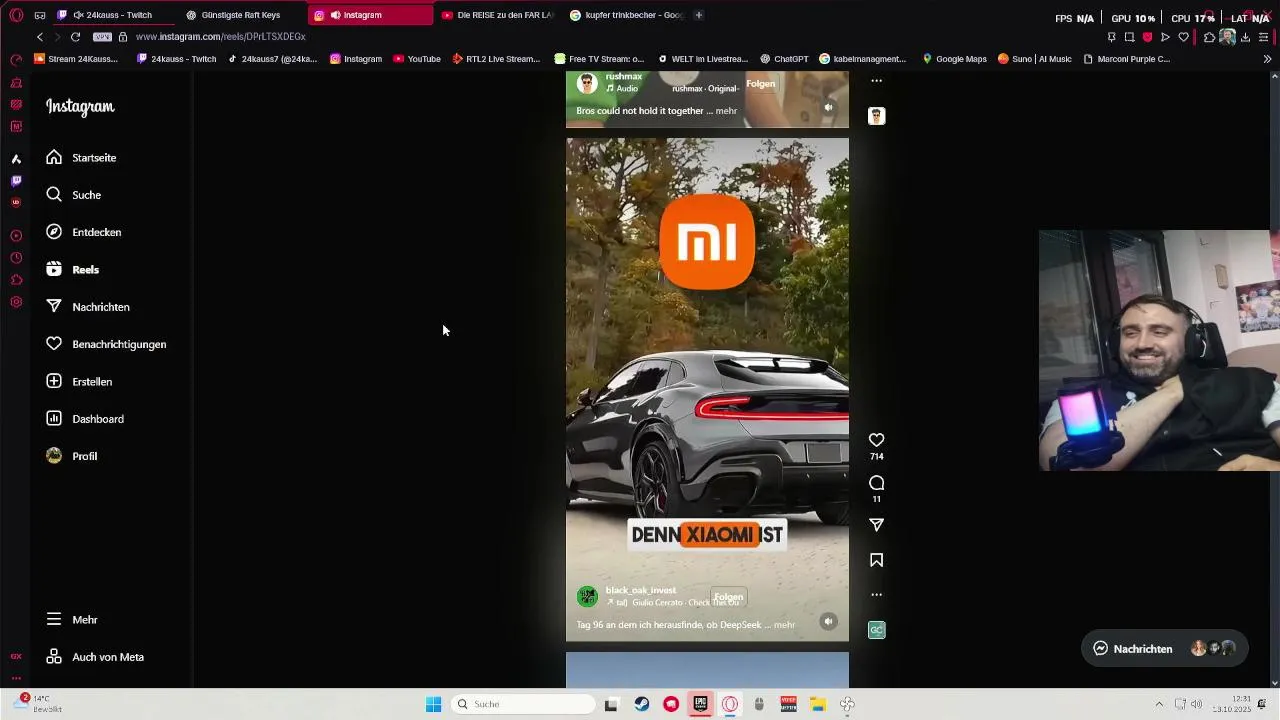Open audio thumbnail of Xiaomi reel
Viewport: 1280px width, 720px height.
[x=876, y=630]
